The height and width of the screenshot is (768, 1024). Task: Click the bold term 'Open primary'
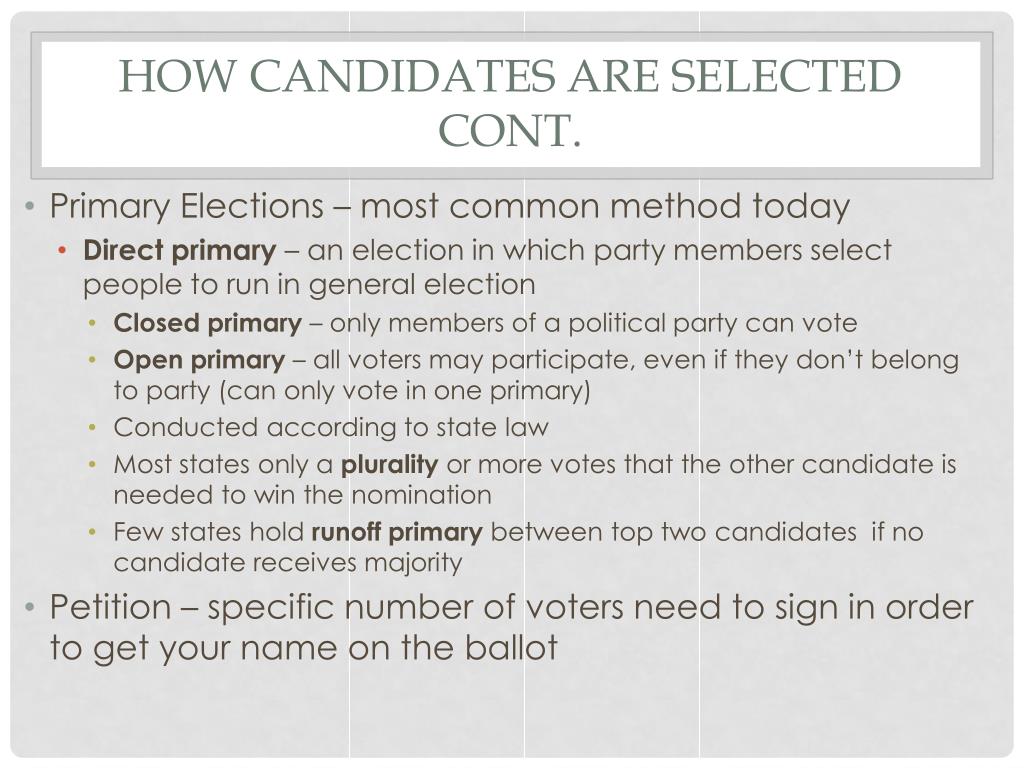199,360
